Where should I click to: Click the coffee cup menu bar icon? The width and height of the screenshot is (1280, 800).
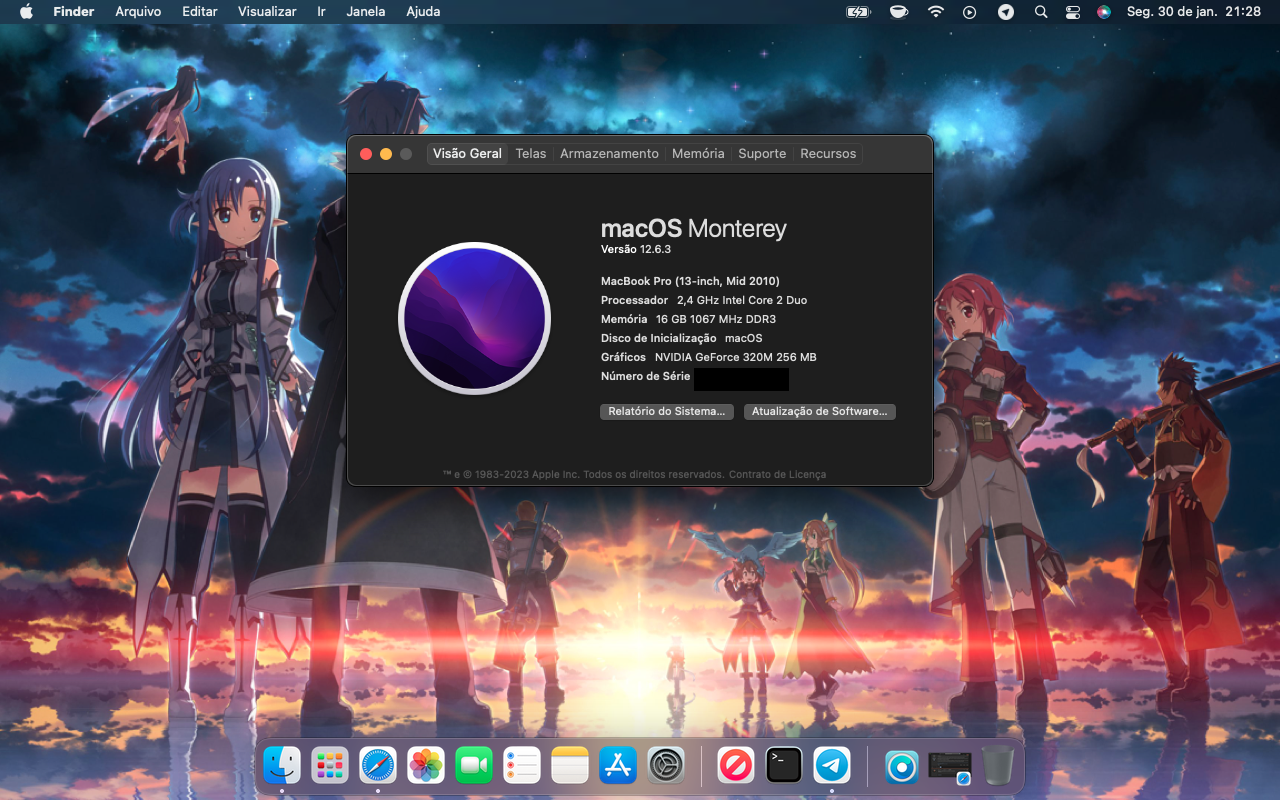pyautogui.click(x=898, y=12)
